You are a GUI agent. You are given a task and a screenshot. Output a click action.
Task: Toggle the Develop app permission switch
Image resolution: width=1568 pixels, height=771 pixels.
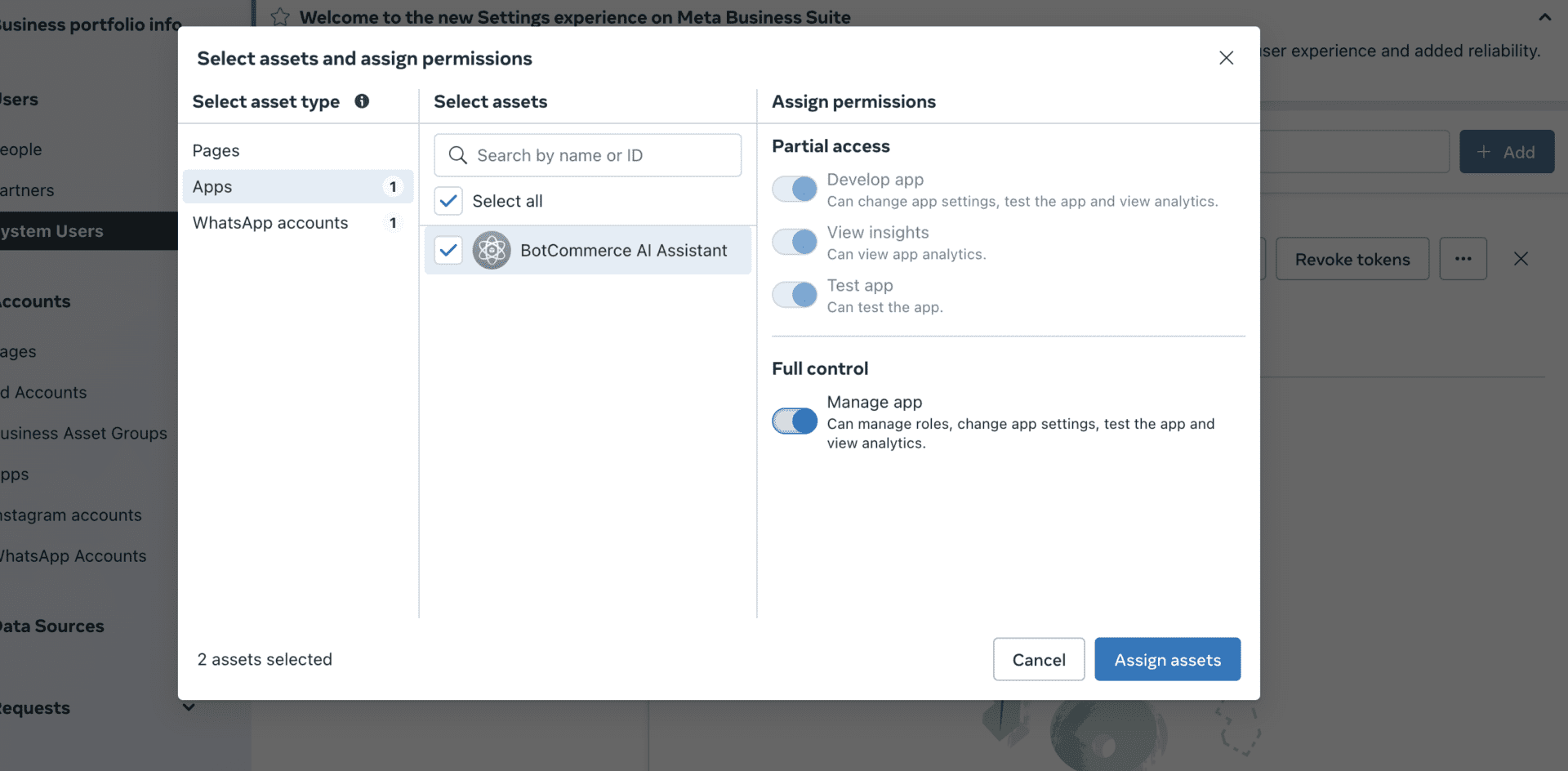point(795,189)
